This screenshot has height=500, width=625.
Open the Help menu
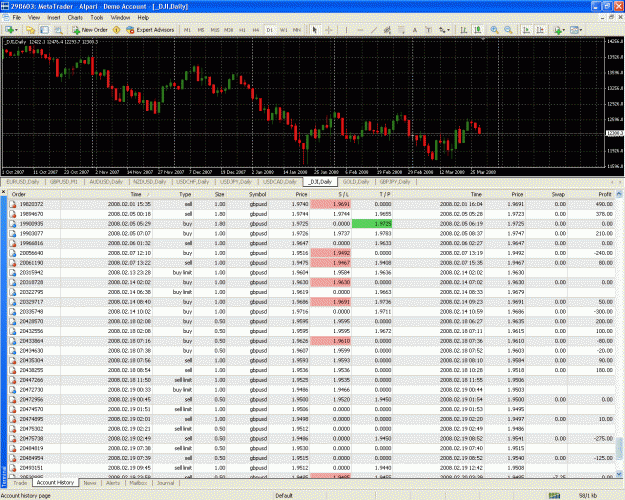click(x=143, y=18)
